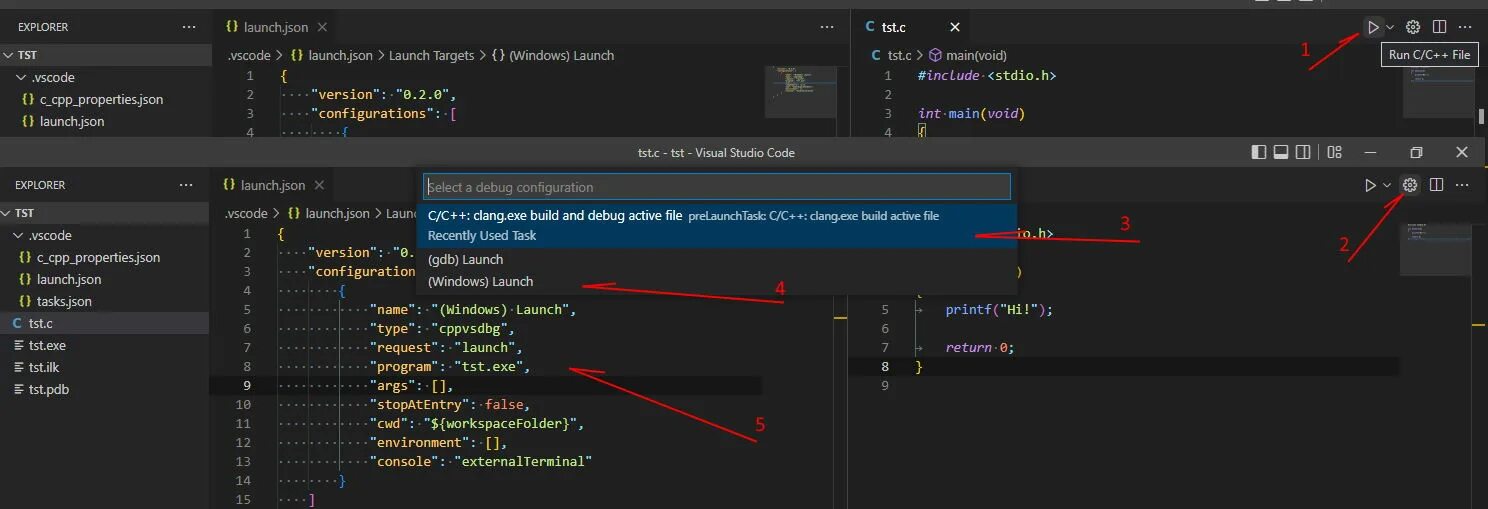Close launch.json tab in upper window

point(323,27)
